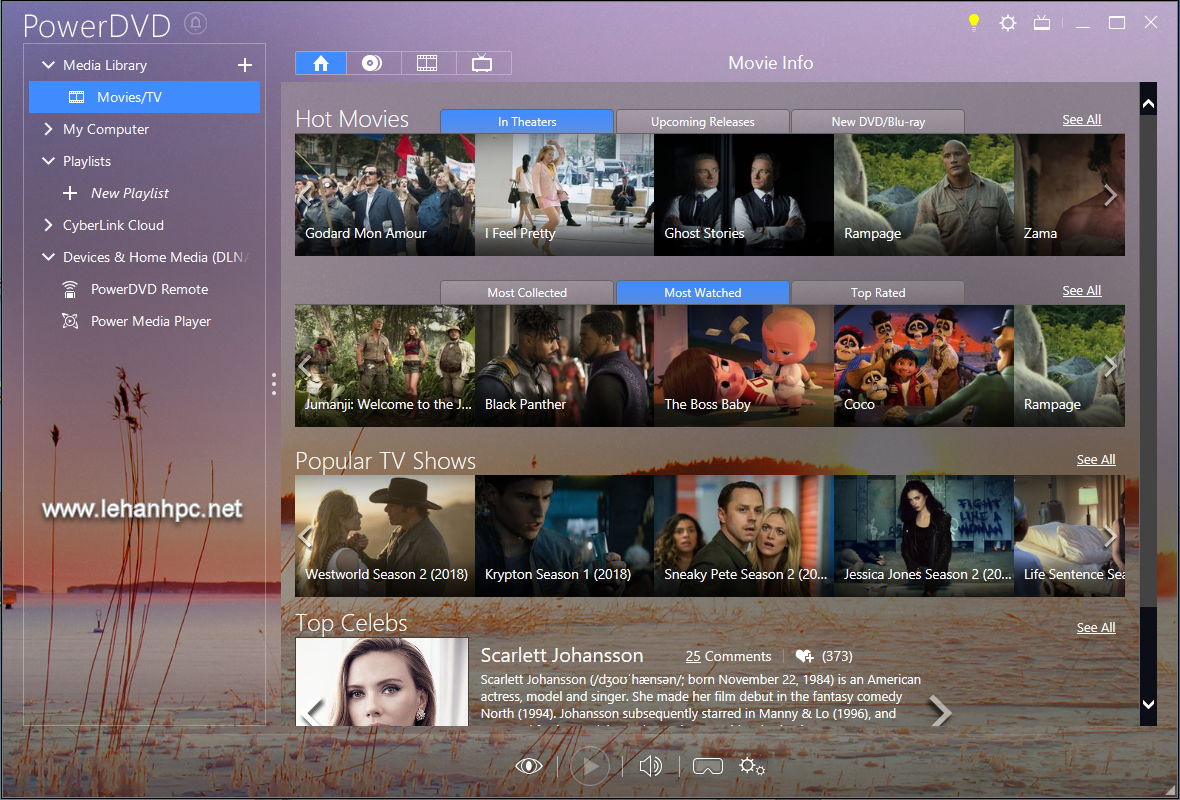
Task: Switch to the film strip movie tab
Action: 427,63
